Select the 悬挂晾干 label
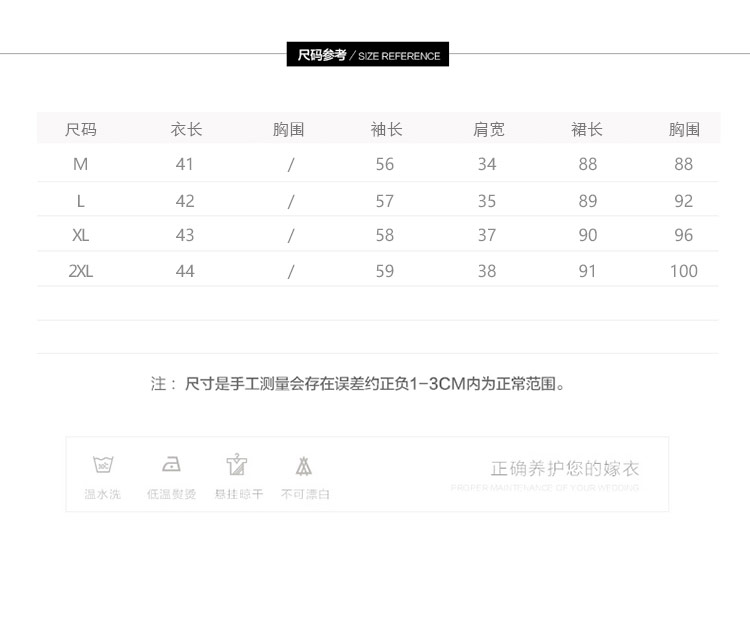 [239, 494]
